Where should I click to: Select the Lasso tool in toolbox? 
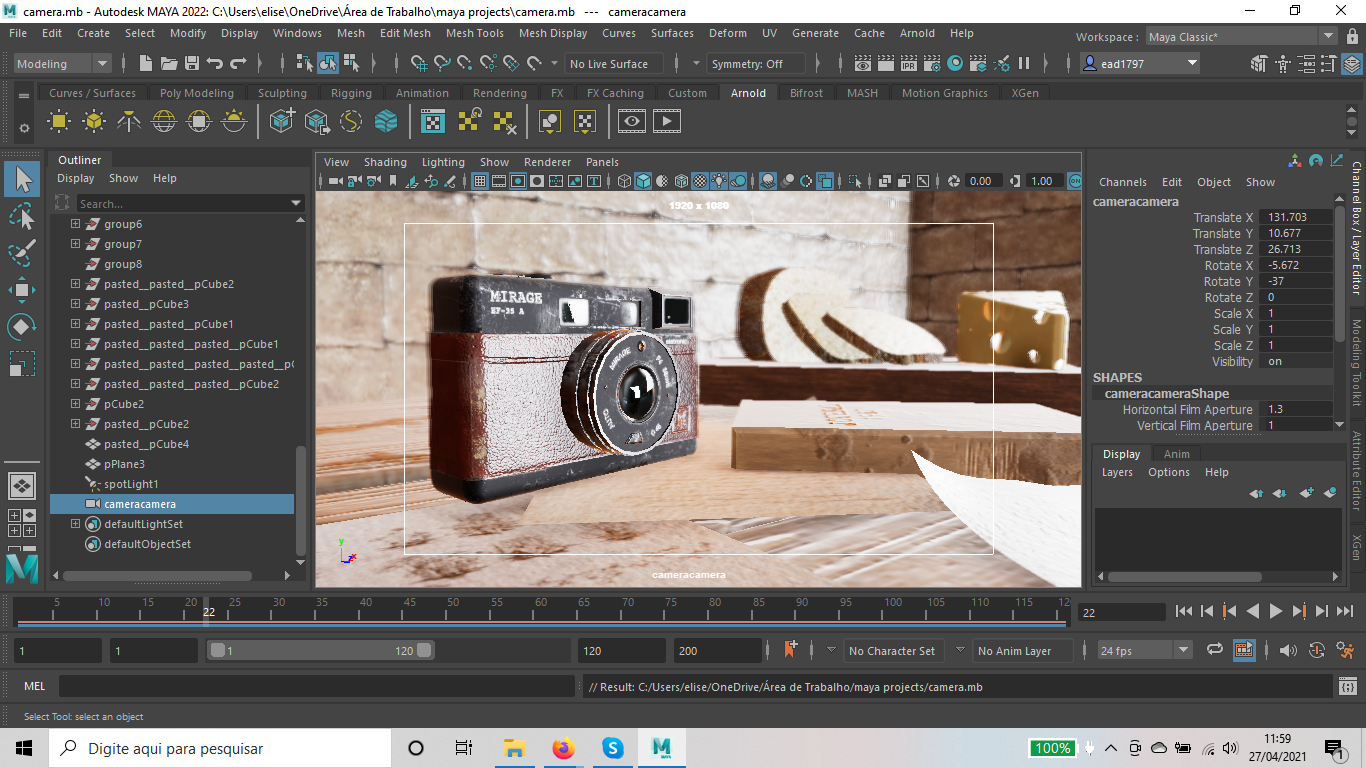pos(22,216)
